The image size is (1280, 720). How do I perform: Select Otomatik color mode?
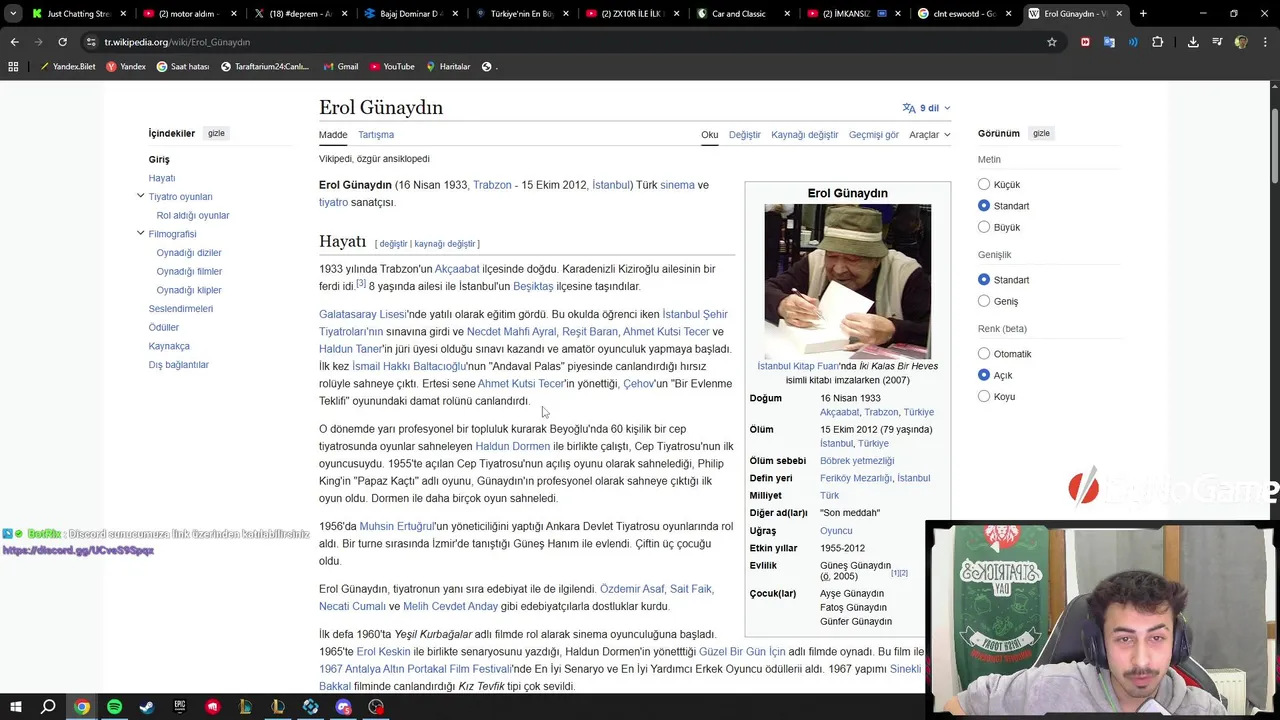(984, 354)
